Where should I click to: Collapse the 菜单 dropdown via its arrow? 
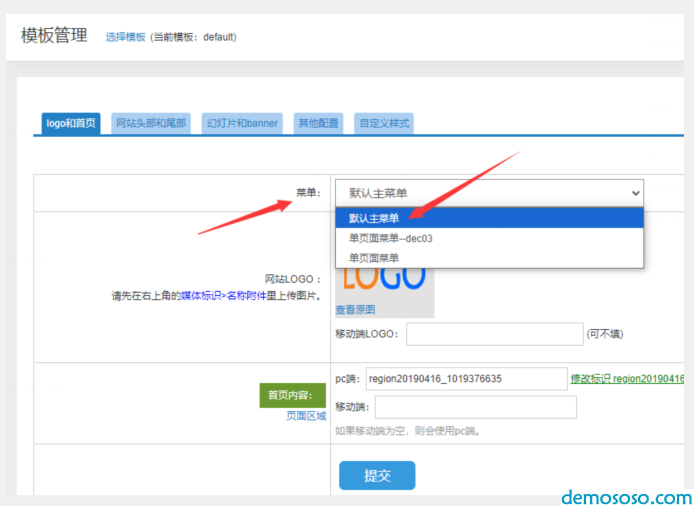tap(634, 193)
